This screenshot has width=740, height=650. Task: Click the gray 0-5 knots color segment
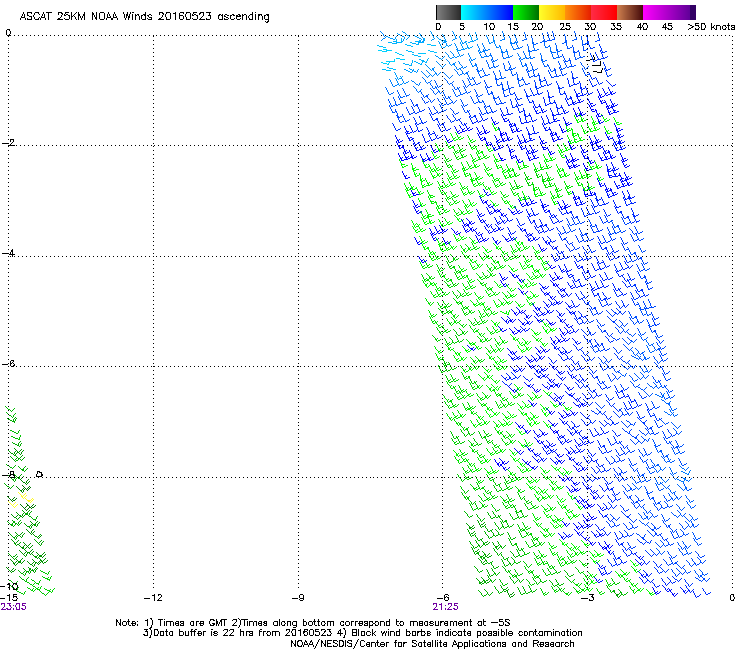[x=448, y=12]
